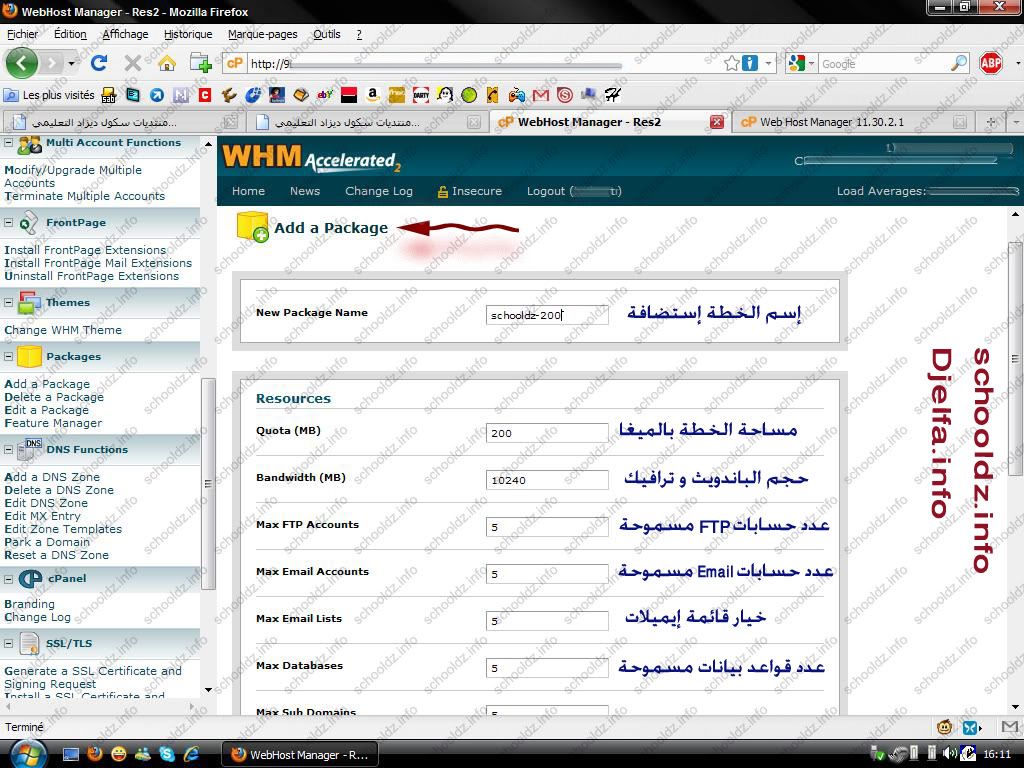1024x768 pixels.
Task: Open the Firefox Home page icon
Action: pyautogui.click(x=167, y=63)
